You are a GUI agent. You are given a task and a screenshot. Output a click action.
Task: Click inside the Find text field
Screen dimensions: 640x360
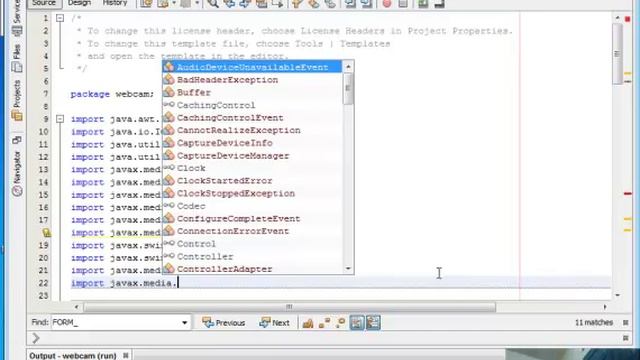click(116, 323)
